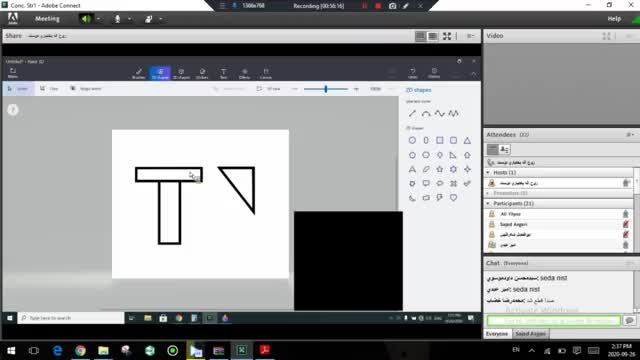Collapse the Hosts group in Attendees

click(488, 173)
